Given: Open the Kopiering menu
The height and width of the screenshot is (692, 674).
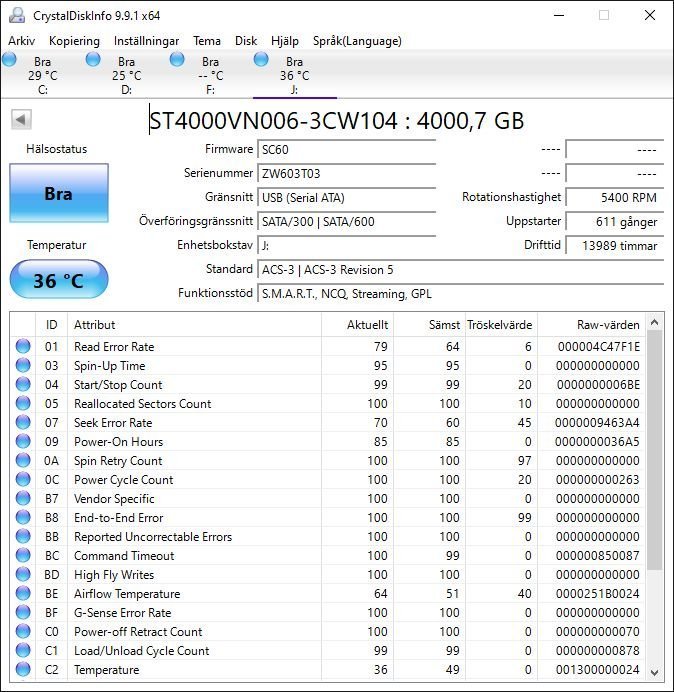Looking at the screenshot, I should 74,41.
